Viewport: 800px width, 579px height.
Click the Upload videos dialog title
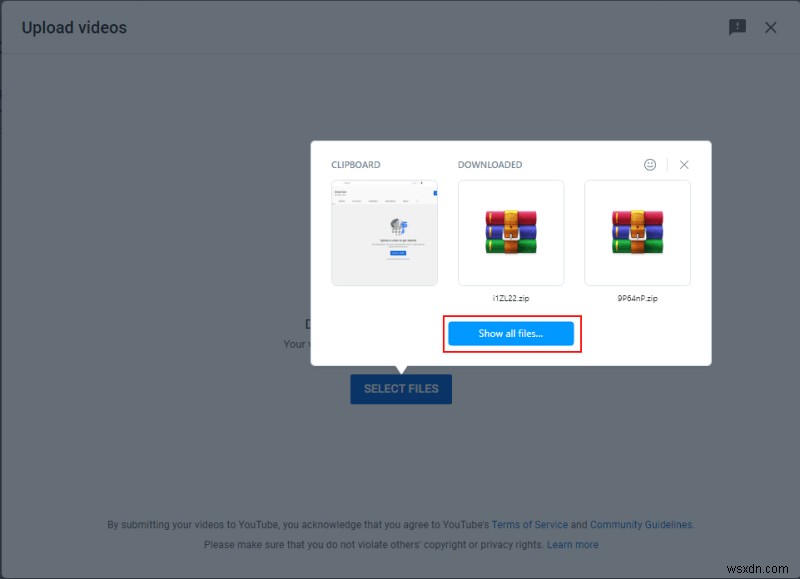[74, 27]
